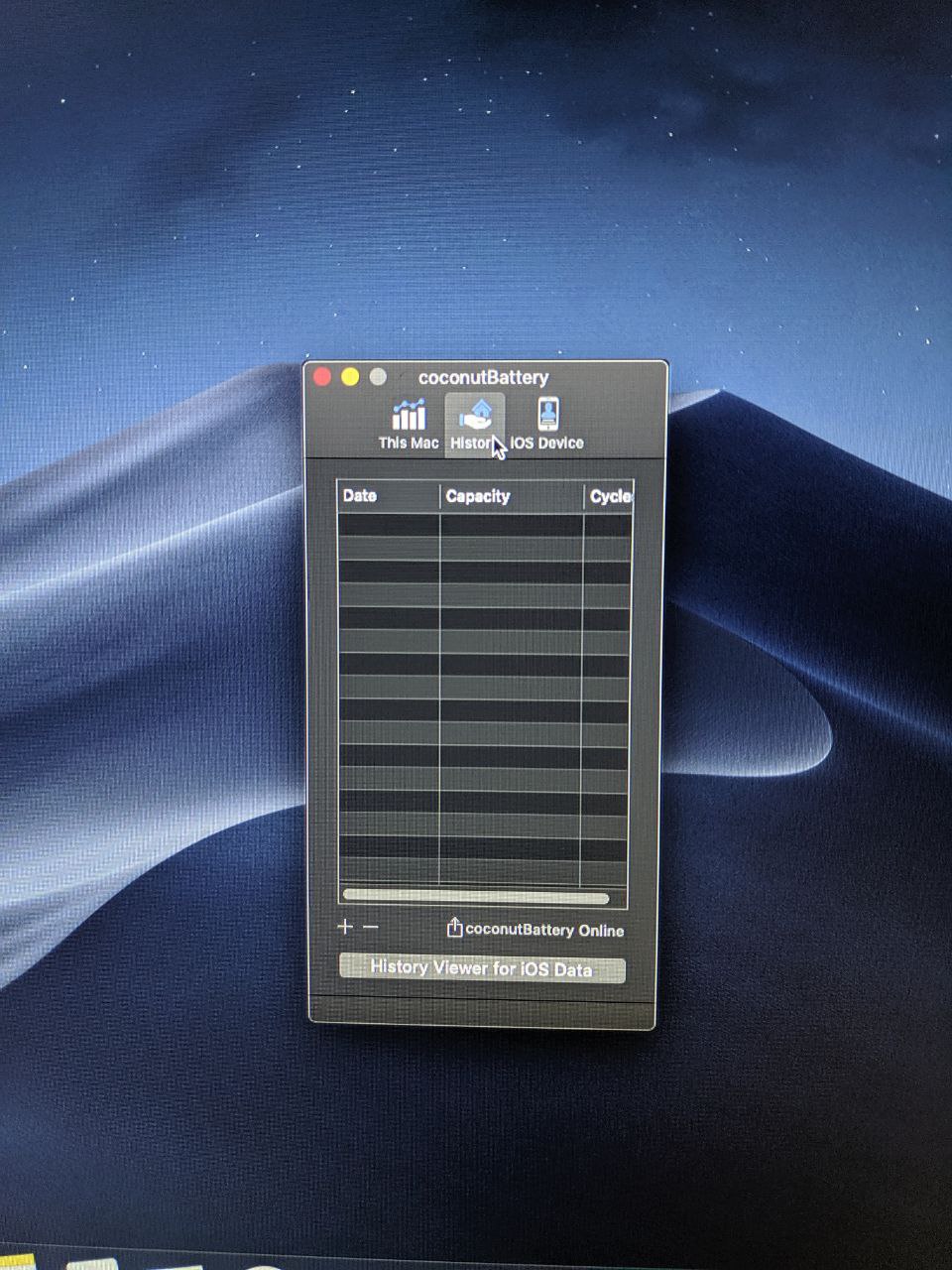The width and height of the screenshot is (952, 1270).
Task: Remove history entry with minus button
Action: [x=371, y=927]
